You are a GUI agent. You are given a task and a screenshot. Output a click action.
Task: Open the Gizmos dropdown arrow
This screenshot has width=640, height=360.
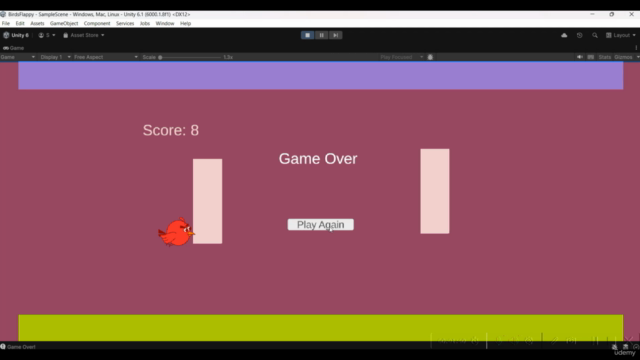point(638,57)
